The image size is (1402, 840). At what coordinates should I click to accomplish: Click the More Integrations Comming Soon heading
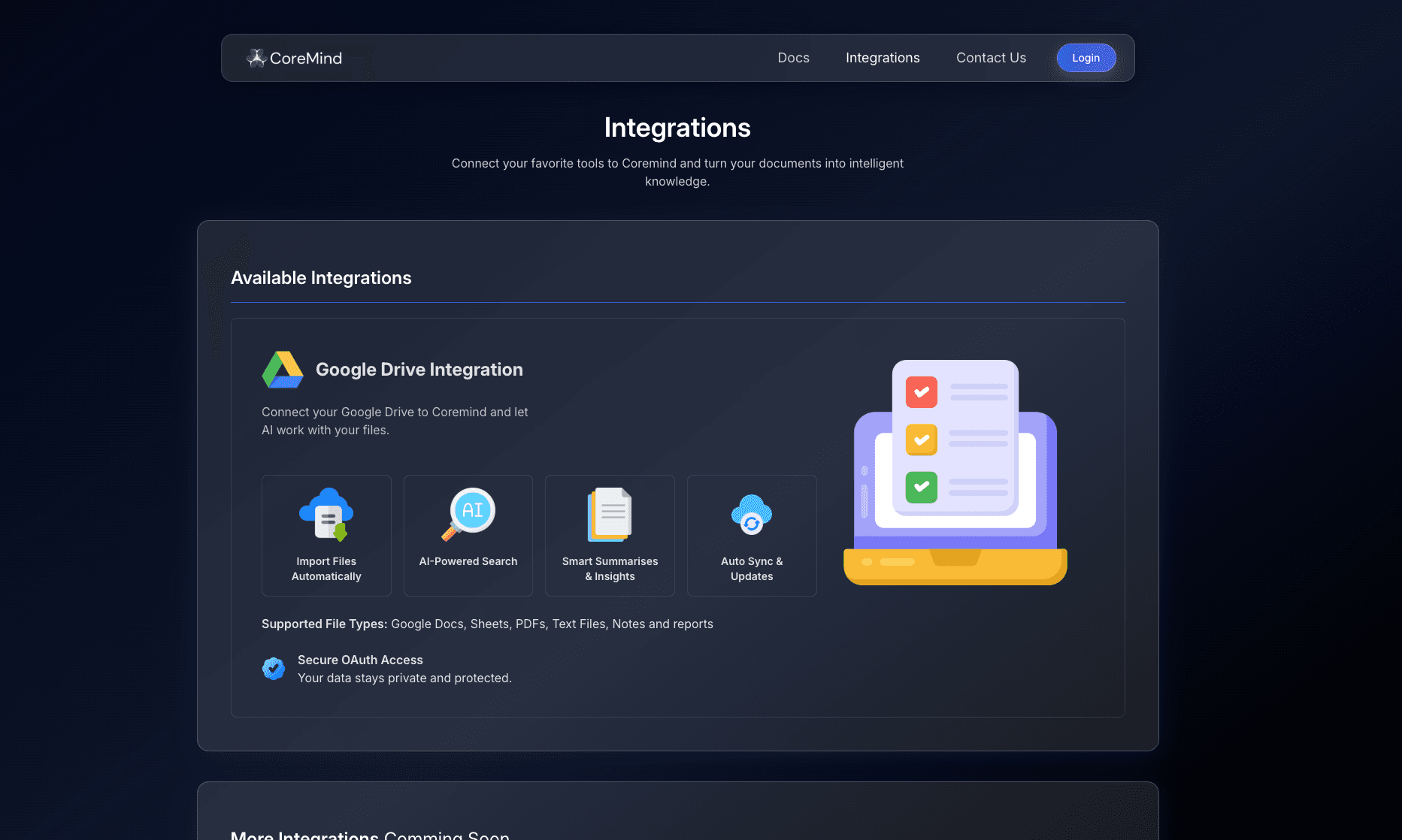tap(370, 835)
